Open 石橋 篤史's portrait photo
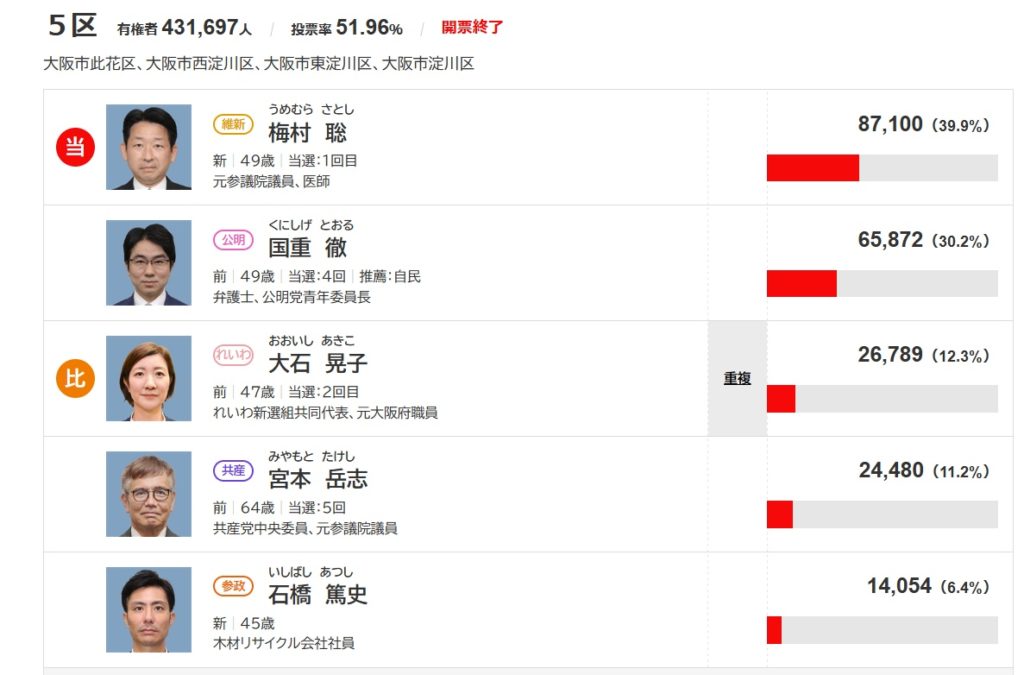The width and height of the screenshot is (1024, 675). pyautogui.click(x=149, y=610)
